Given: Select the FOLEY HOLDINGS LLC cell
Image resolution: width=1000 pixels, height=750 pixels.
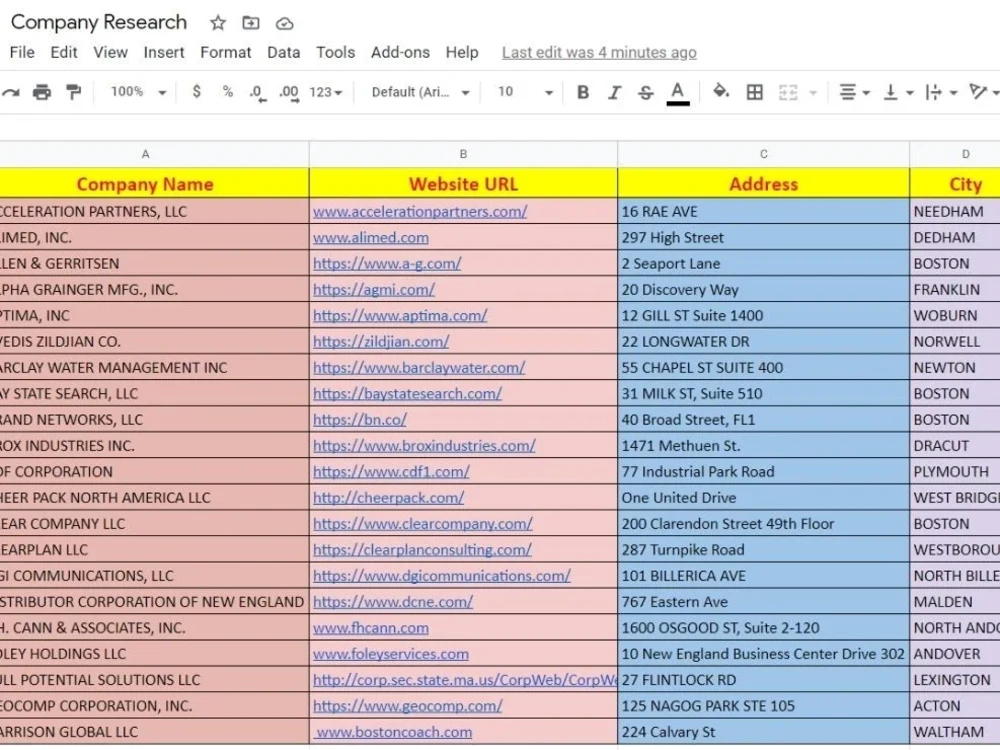Looking at the screenshot, I should coord(154,654).
